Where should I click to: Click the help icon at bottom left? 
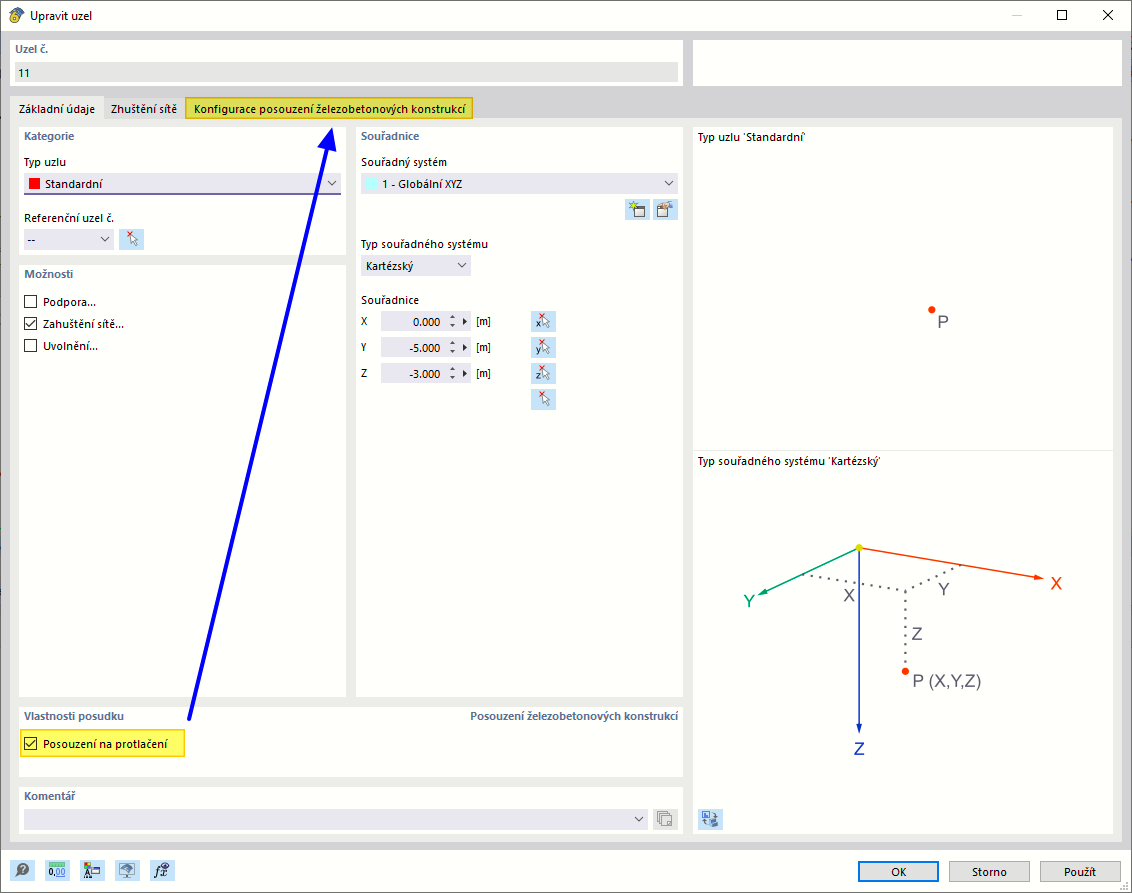tap(22, 870)
